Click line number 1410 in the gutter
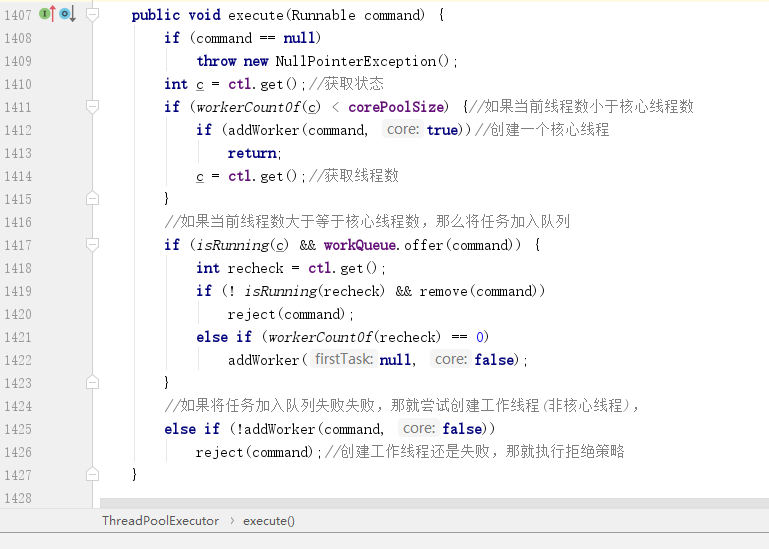The height and width of the screenshot is (549, 769). pos(18,84)
